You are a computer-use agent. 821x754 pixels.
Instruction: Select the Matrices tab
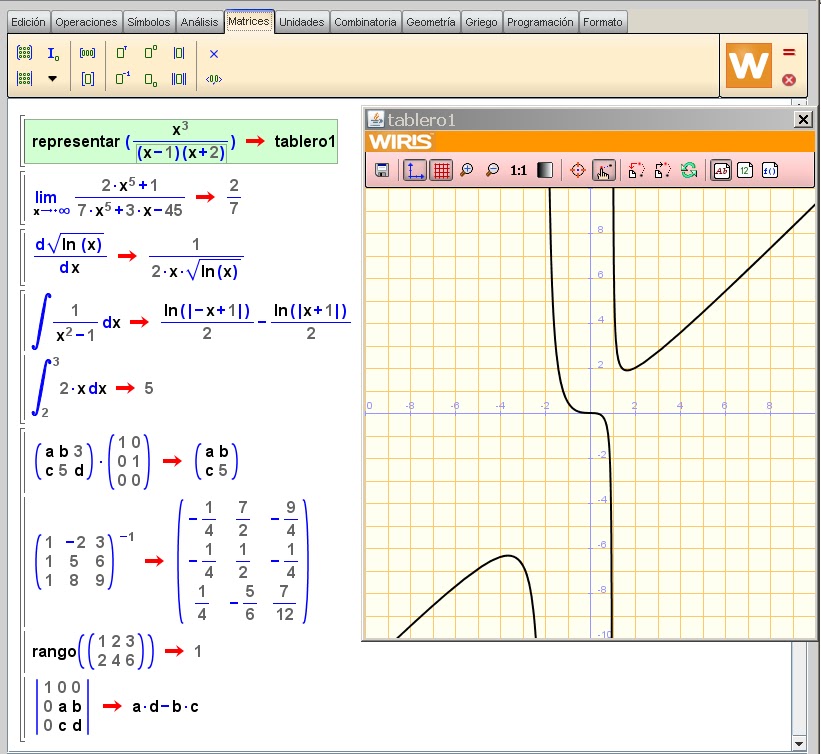click(249, 21)
